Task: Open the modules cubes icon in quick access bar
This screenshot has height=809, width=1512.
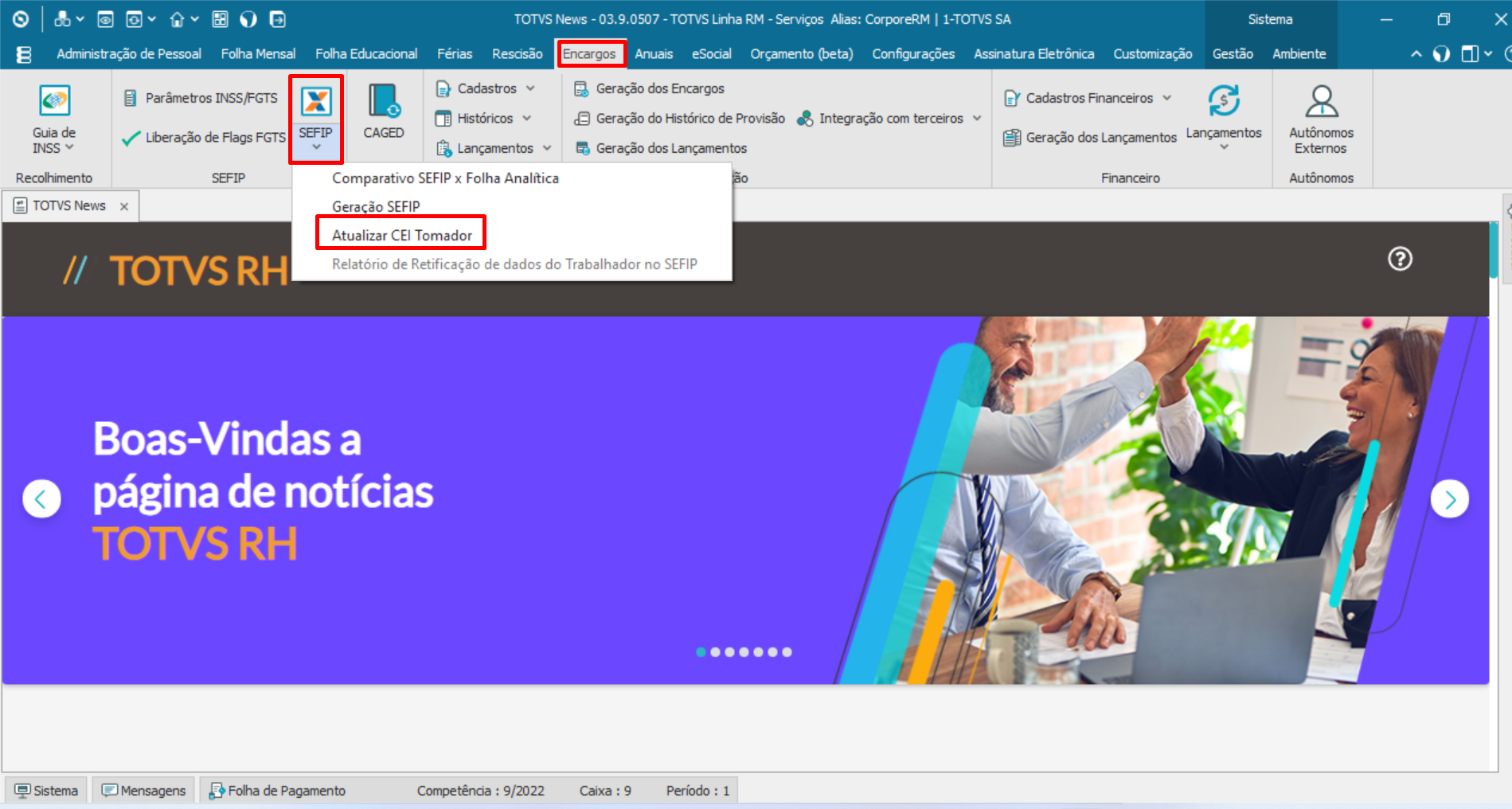Action: [x=62, y=19]
